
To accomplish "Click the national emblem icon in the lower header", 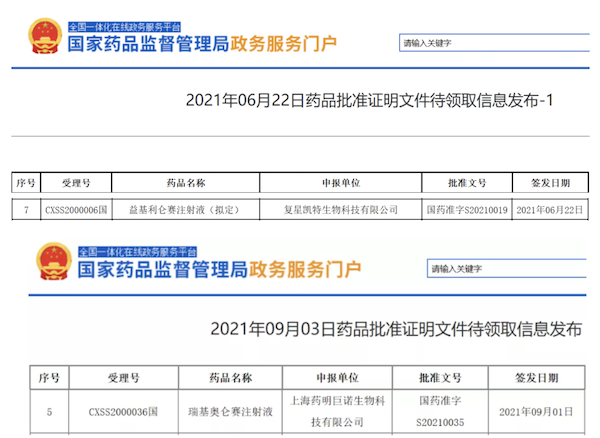I will pyautogui.click(x=54, y=261).
